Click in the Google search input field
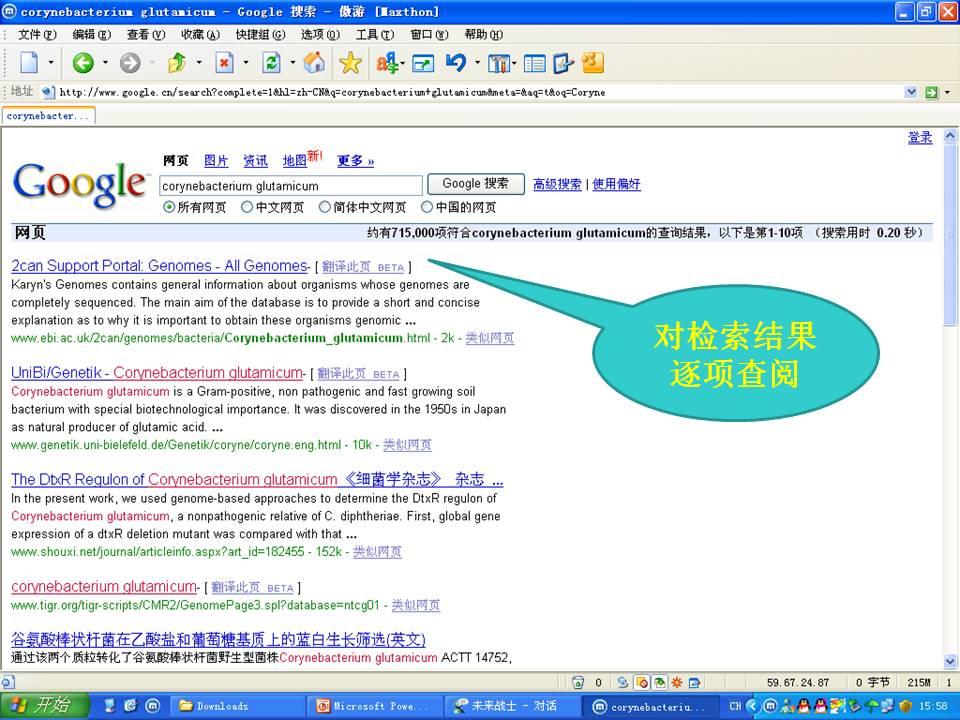Screen dimensions: 960x720 [291, 186]
